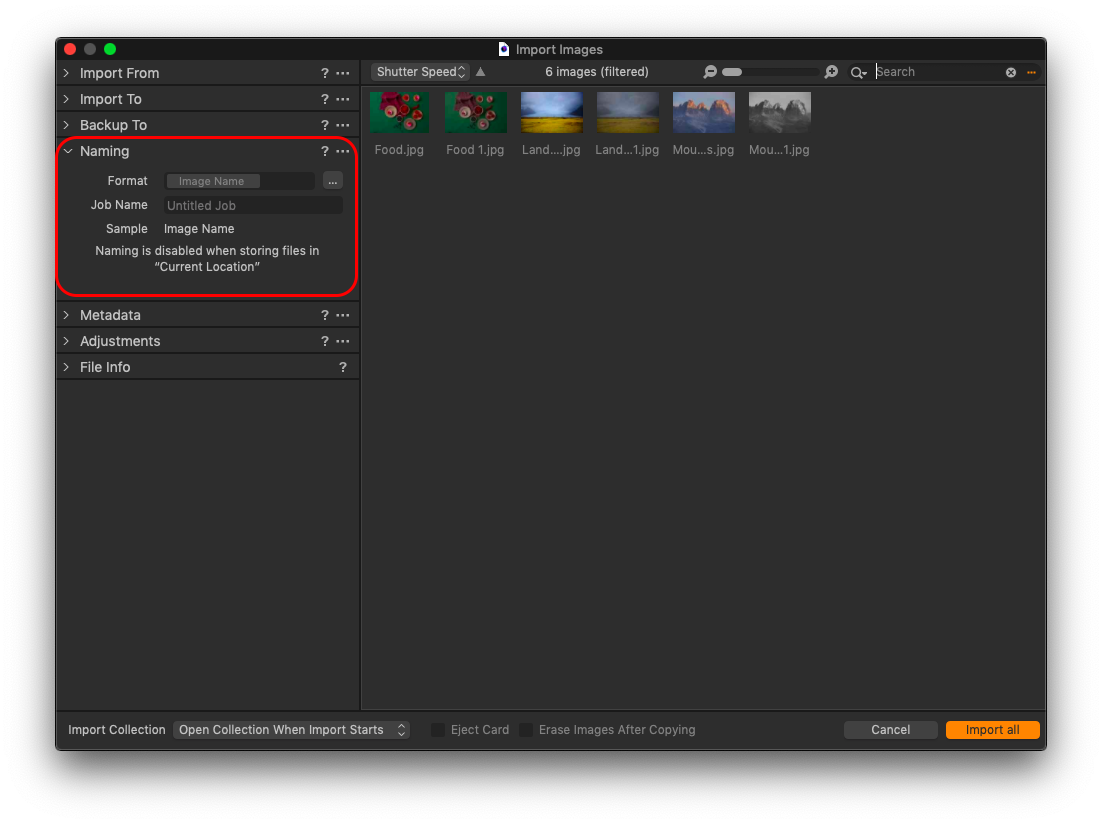Click the Cancel button
Viewport: 1102px width, 824px height.
(890, 730)
